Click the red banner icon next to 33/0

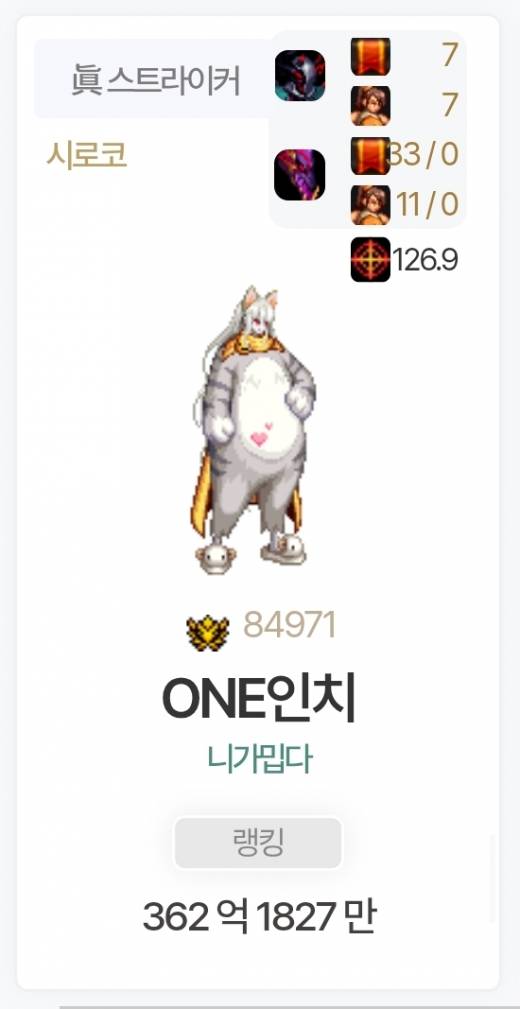point(371,155)
